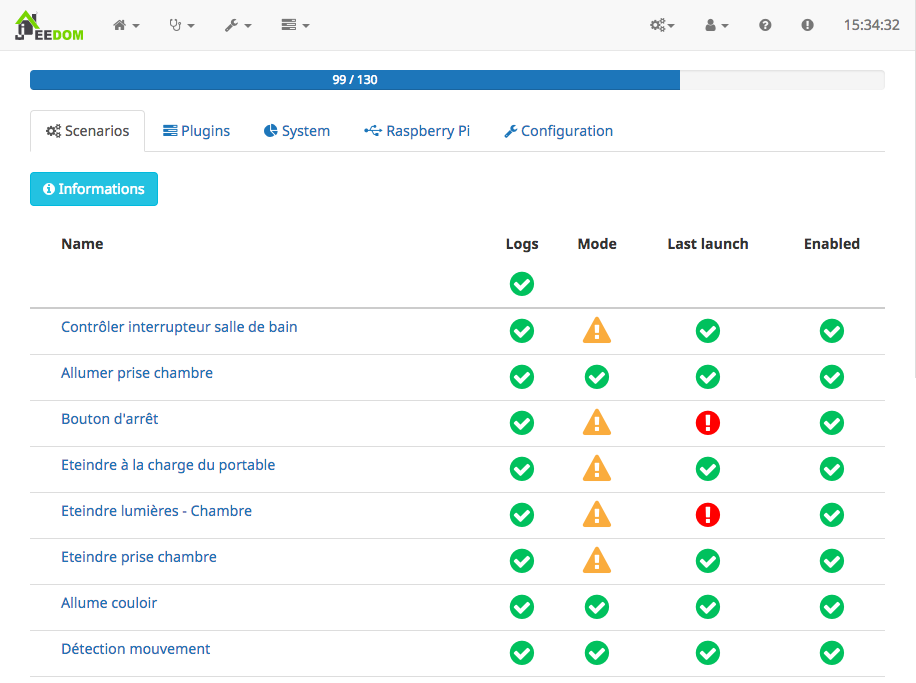Viewport: 916px width, 683px height.
Task: Toggle the Enabled status of Bouton d'arrêt
Action: pos(831,423)
